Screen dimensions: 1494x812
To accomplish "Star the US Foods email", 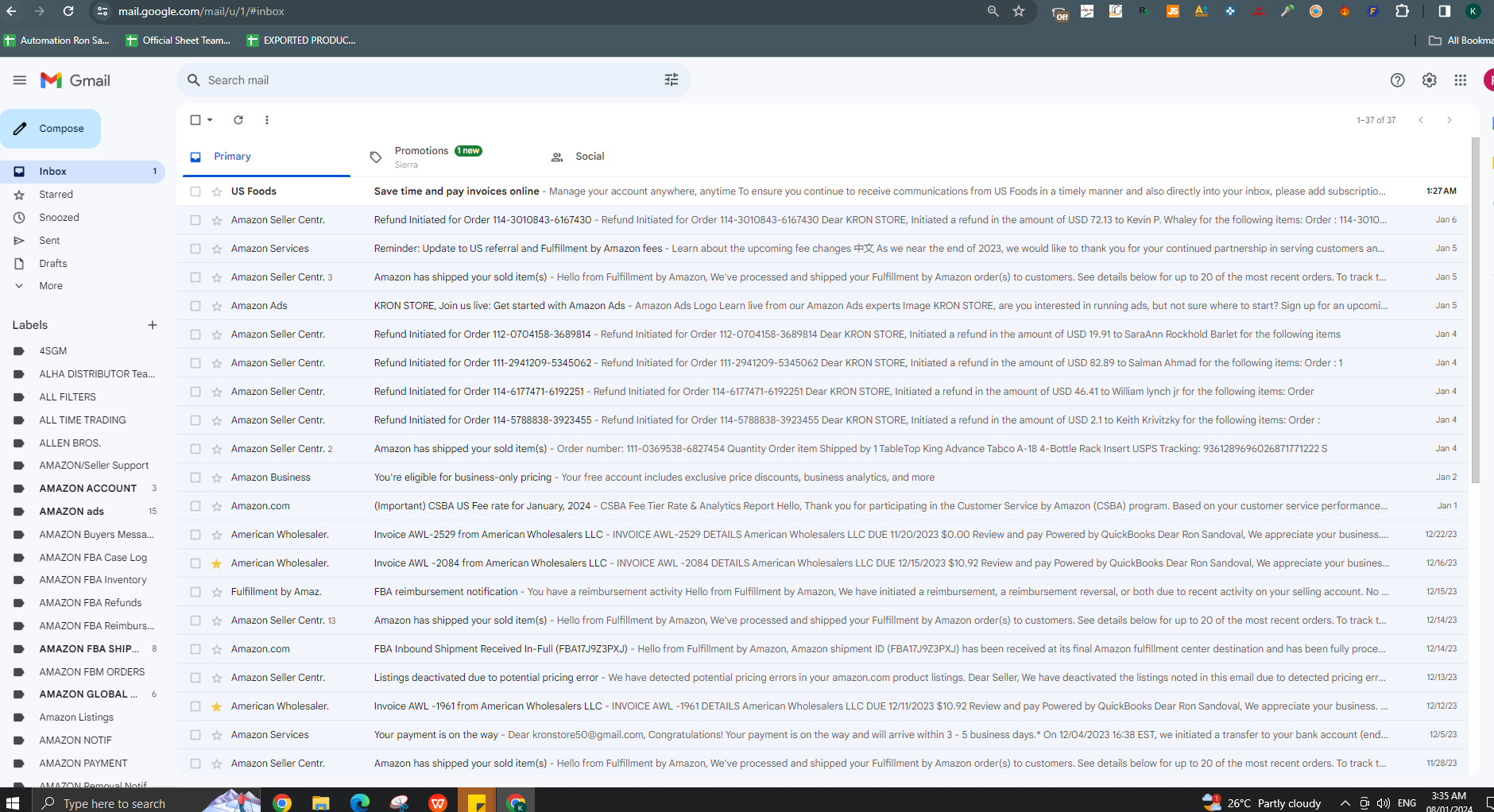I will (x=216, y=191).
